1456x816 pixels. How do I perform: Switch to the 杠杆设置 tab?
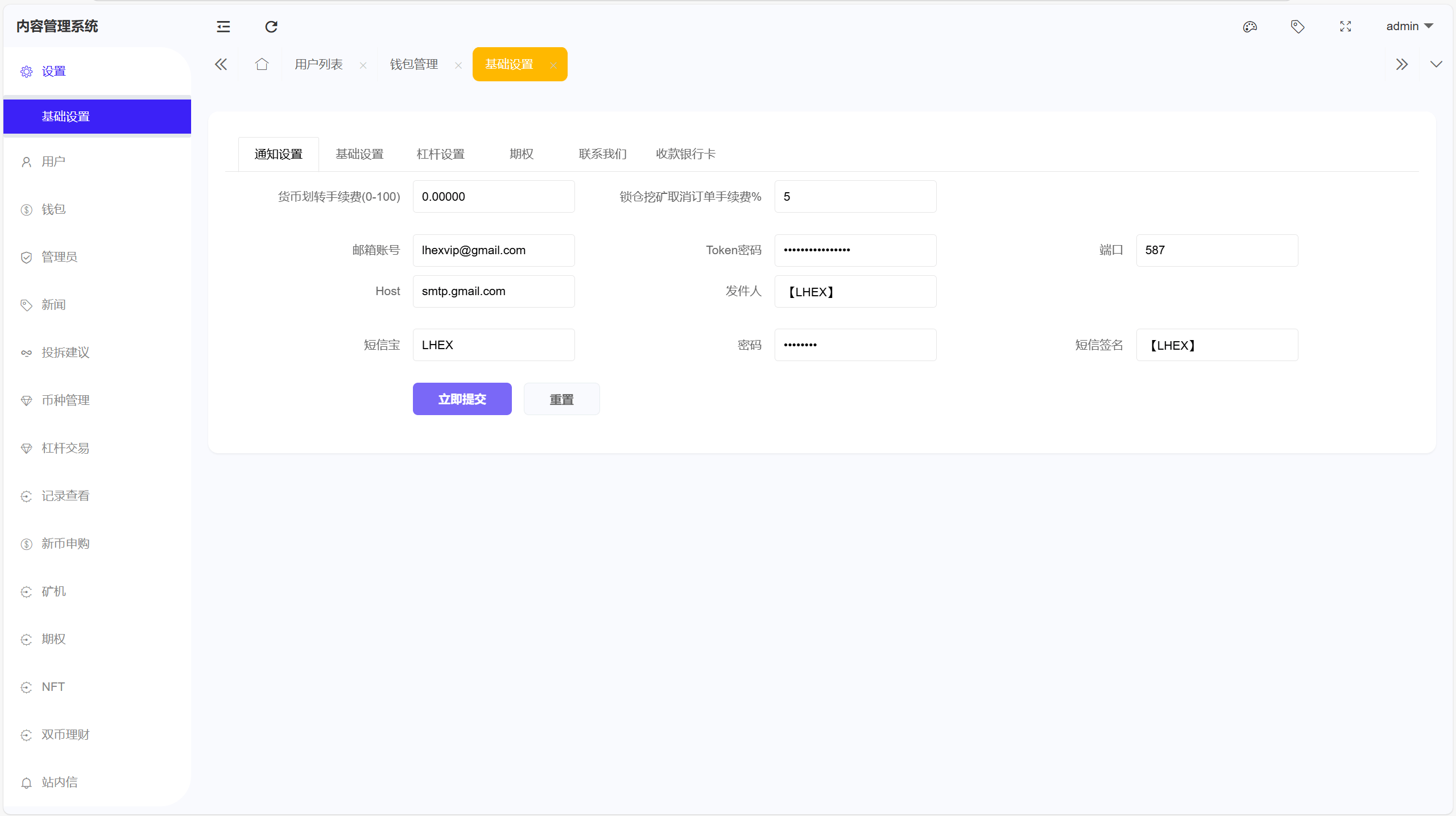coord(440,154)
